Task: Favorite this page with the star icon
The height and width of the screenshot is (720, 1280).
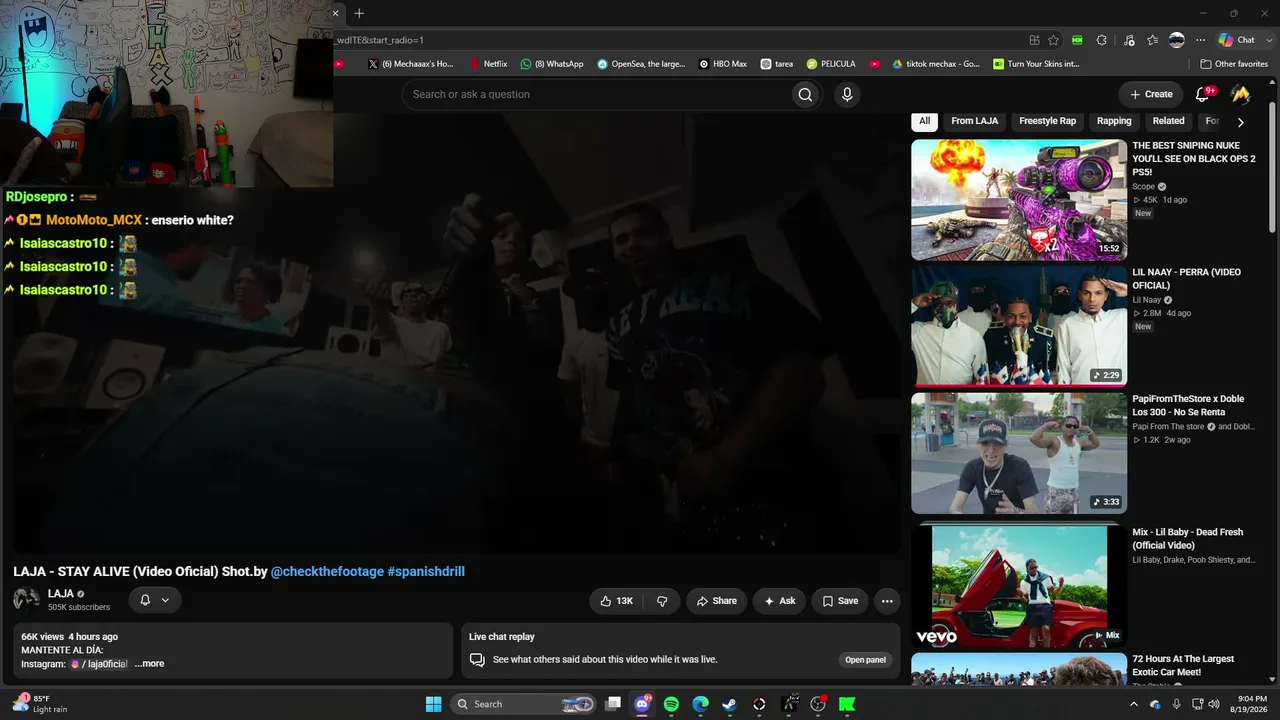Action: click(1054, 40)
